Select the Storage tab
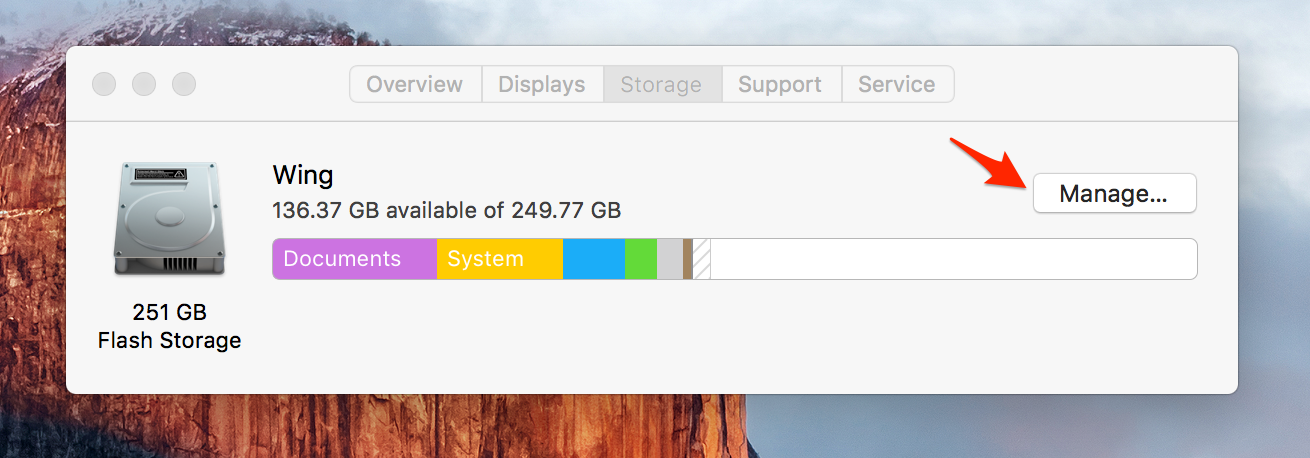Viewport: 1310px width, 458px height. 661,85
